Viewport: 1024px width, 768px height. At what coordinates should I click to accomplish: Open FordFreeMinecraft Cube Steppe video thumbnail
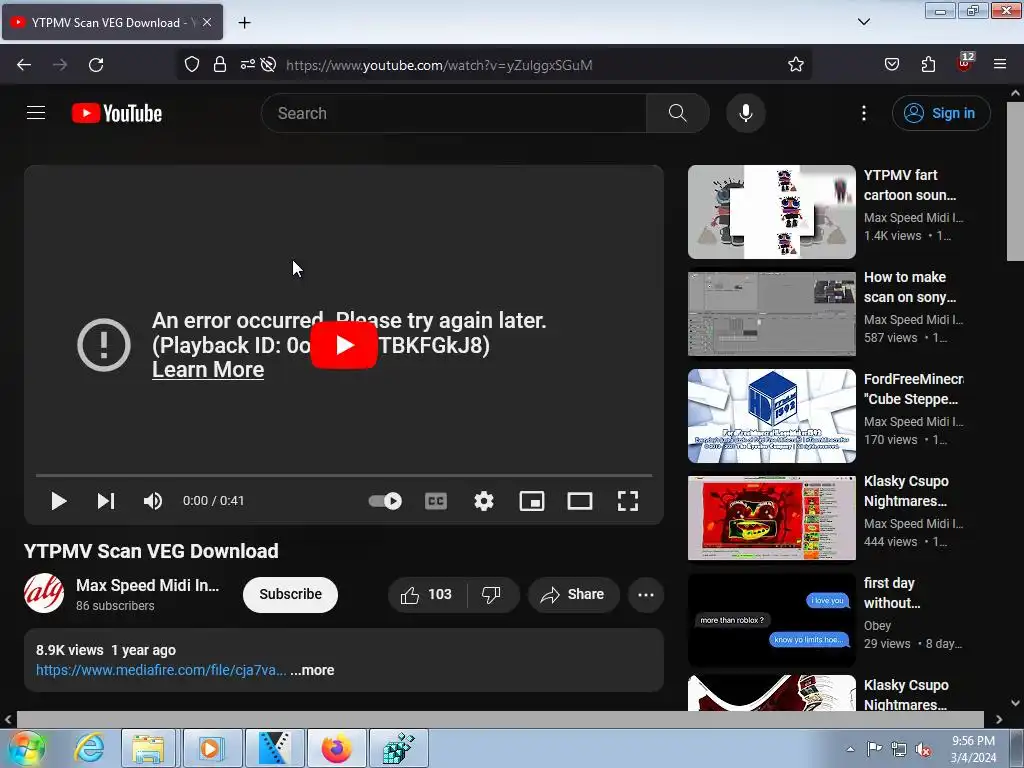(772, 416)
